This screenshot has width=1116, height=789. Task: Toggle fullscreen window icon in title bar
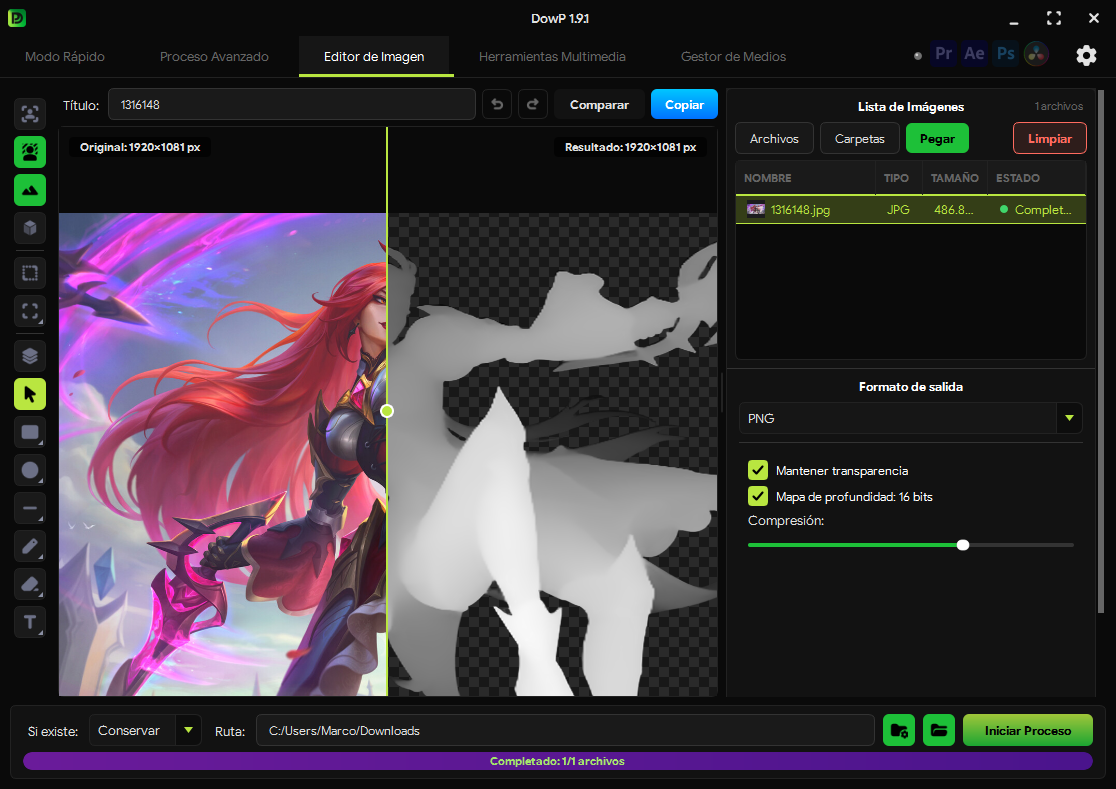tap(1054, 18)
